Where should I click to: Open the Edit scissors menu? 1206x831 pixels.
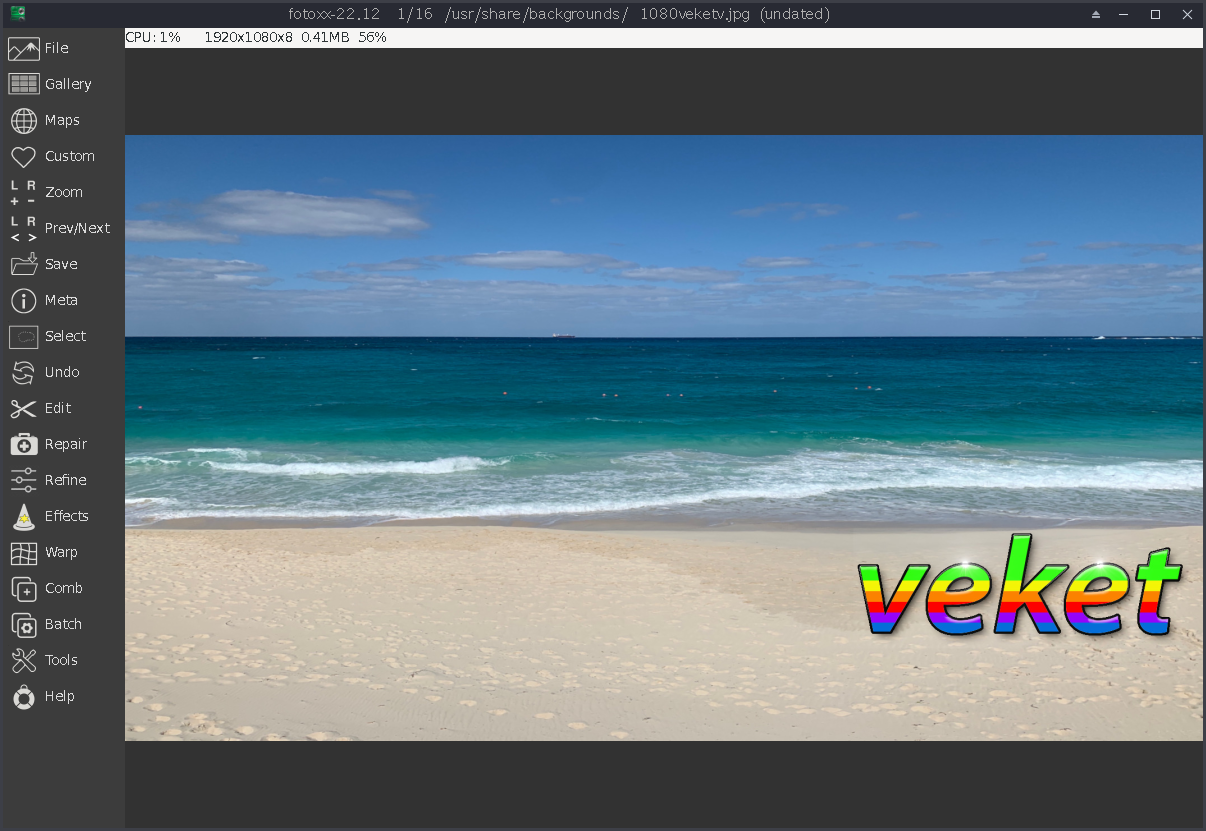point(41,408)
